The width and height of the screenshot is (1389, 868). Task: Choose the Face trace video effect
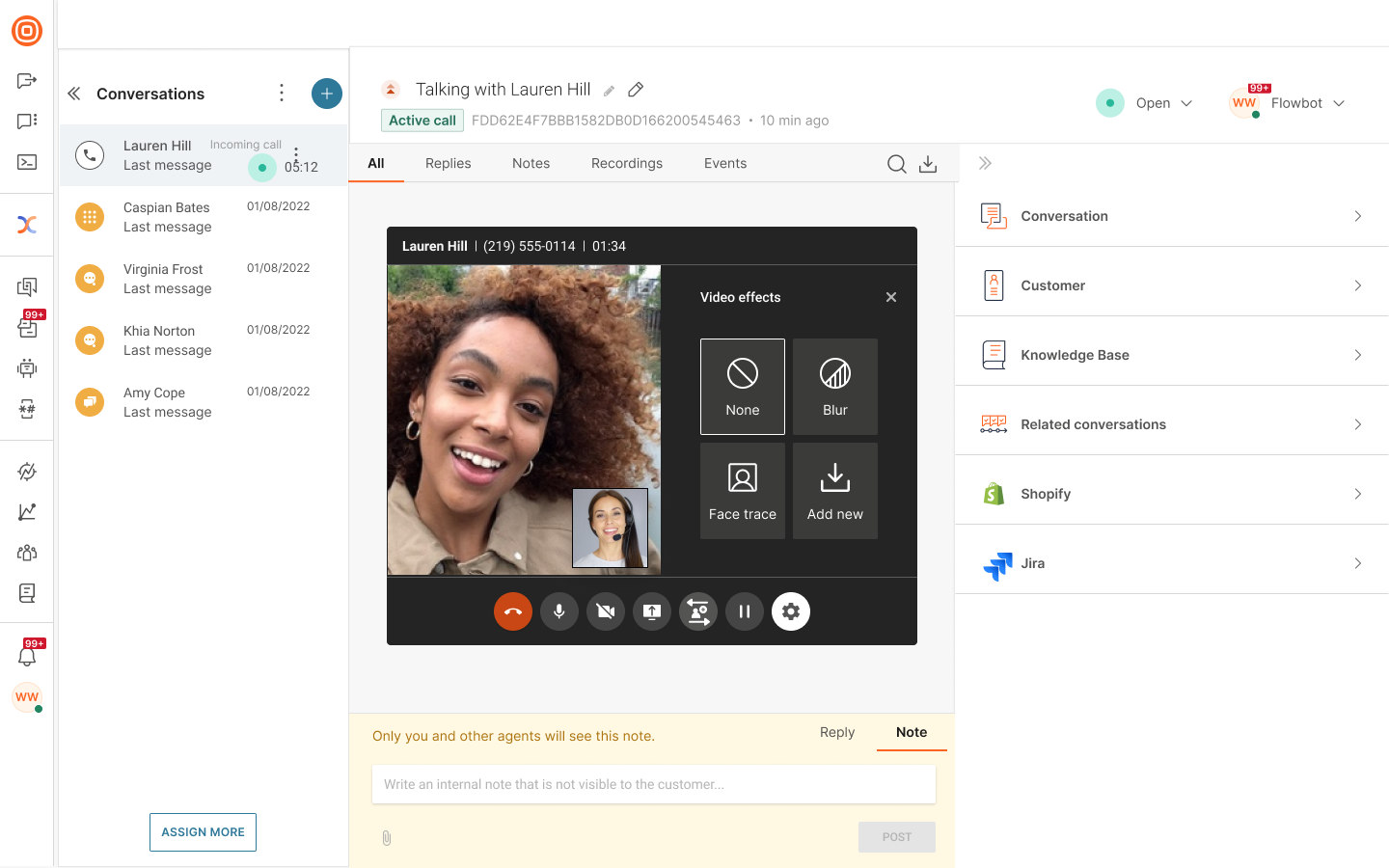[743, 491]
